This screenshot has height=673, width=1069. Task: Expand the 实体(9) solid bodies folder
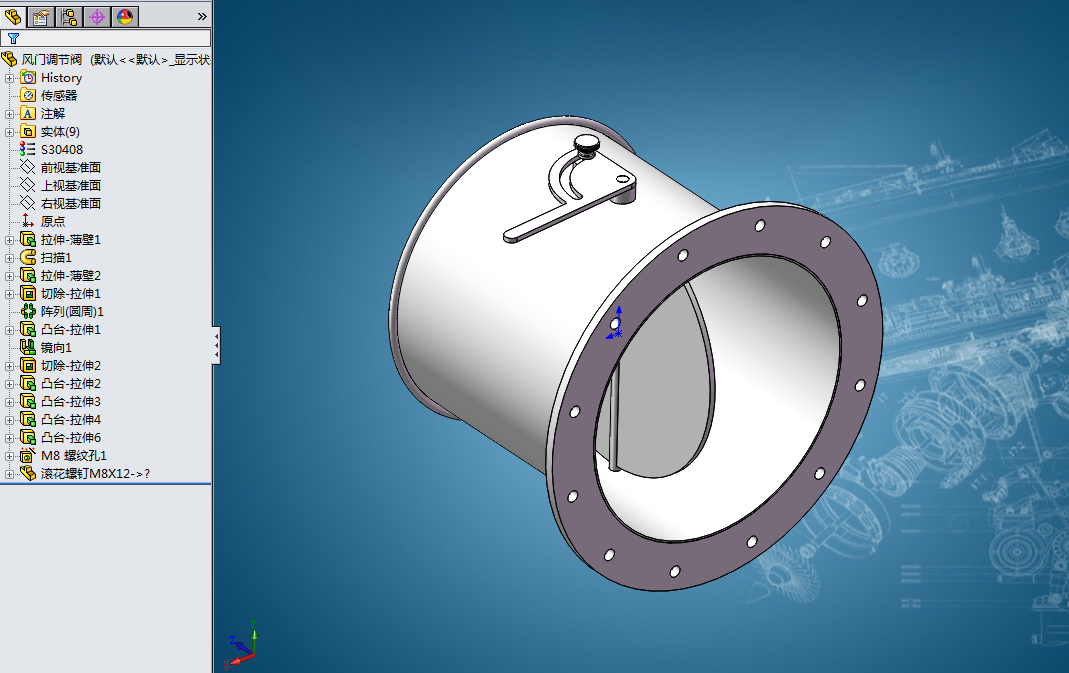point(9,132)
